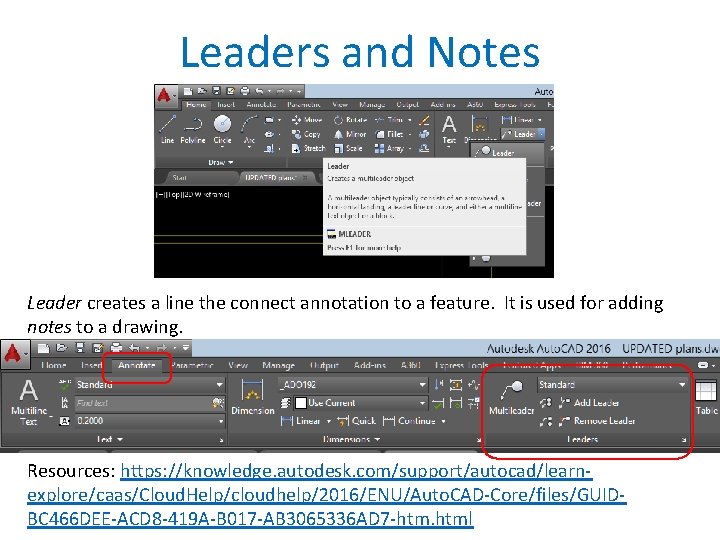This screenshot has height=540, width=720.
Task: Click the MLEADER command name in tooltip
Action: [354, 234]
